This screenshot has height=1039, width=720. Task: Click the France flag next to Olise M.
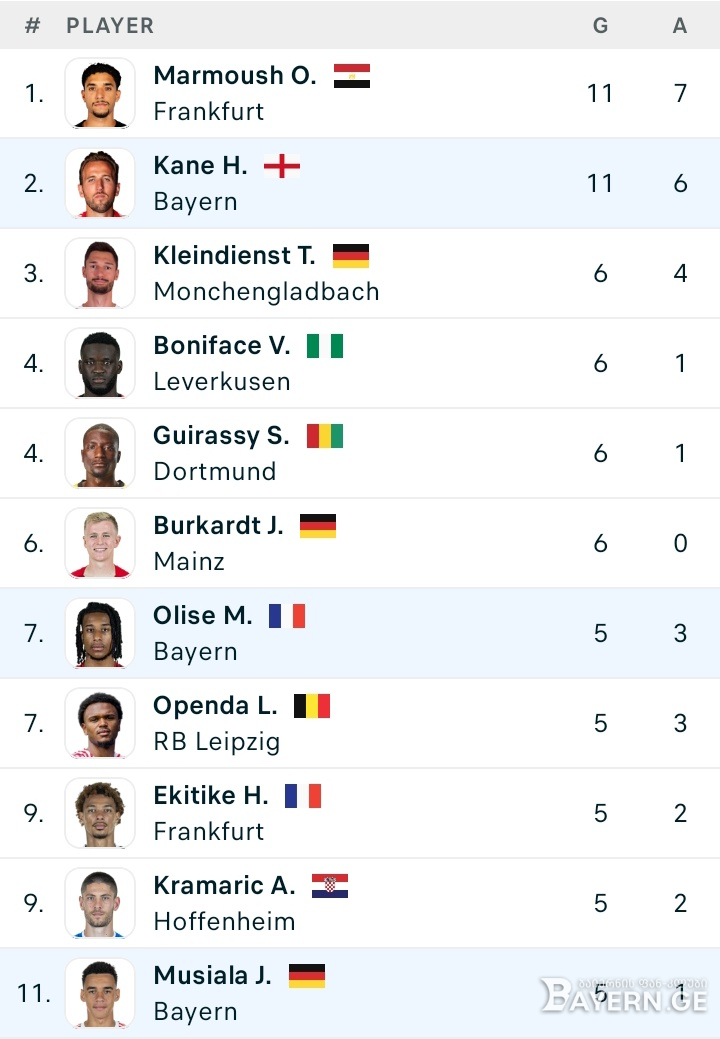[x=287, y=616]
